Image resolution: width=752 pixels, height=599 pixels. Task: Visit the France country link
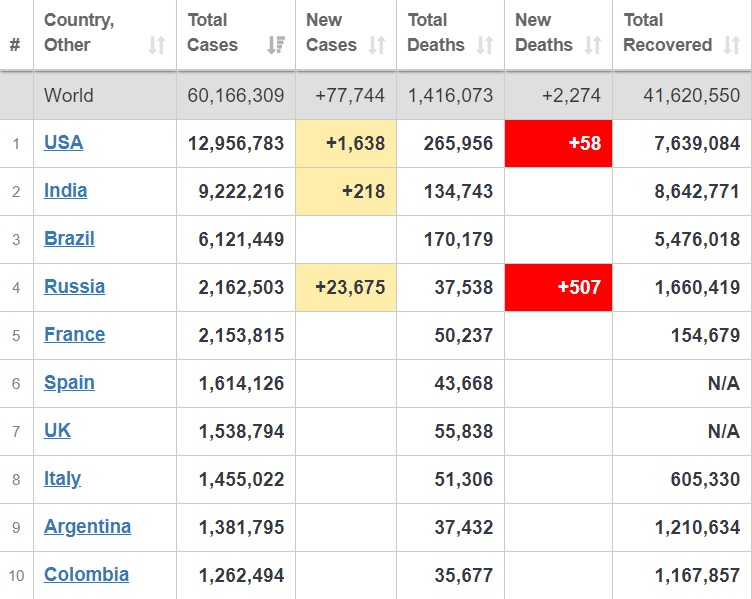pos(74,335)
